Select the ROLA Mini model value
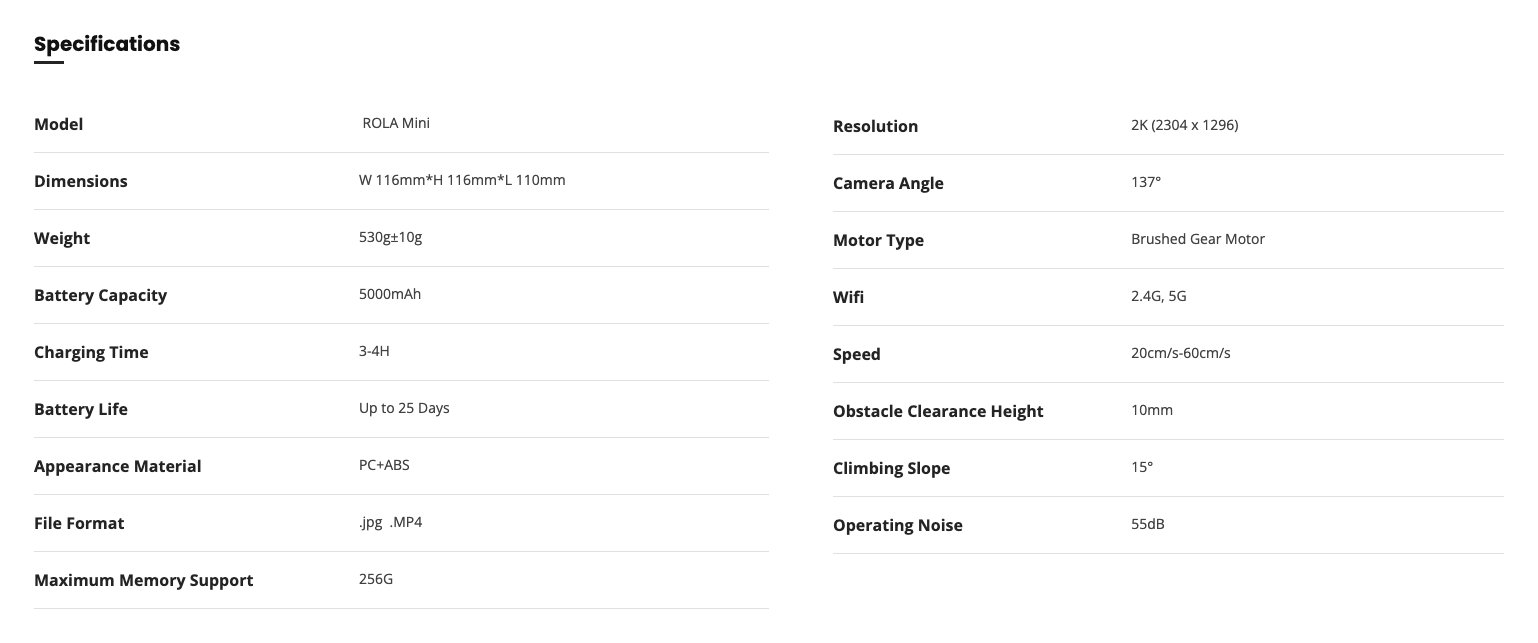Screen dimensions: 1538x643 click(x=396, y=123)
